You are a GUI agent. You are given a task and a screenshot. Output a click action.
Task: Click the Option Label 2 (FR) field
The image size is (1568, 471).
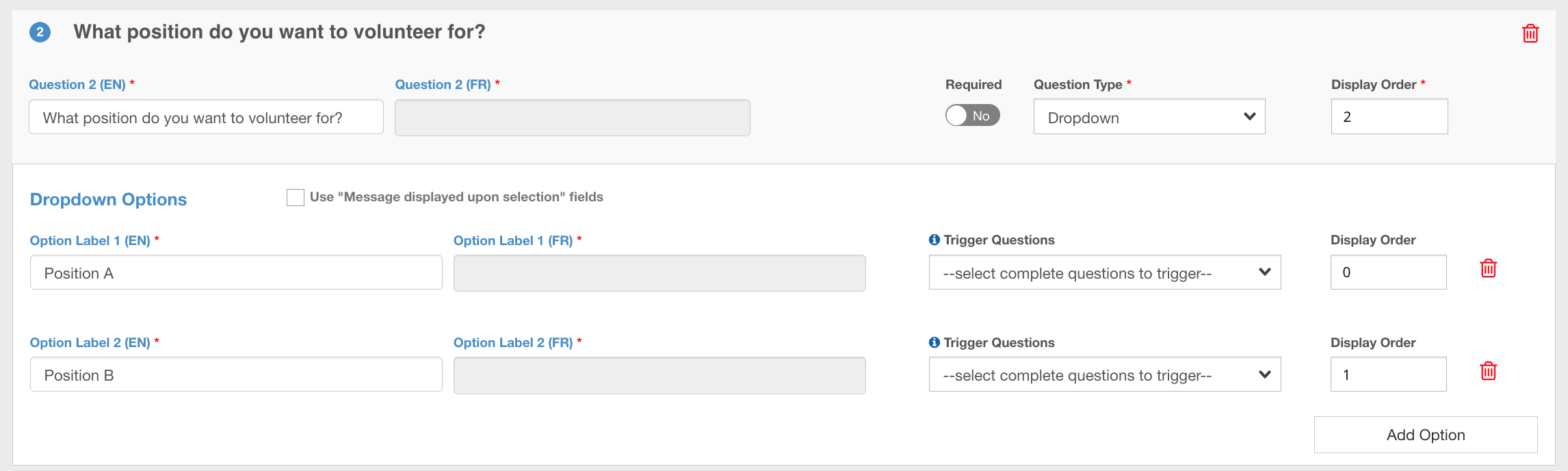click(x=659, y=375)
